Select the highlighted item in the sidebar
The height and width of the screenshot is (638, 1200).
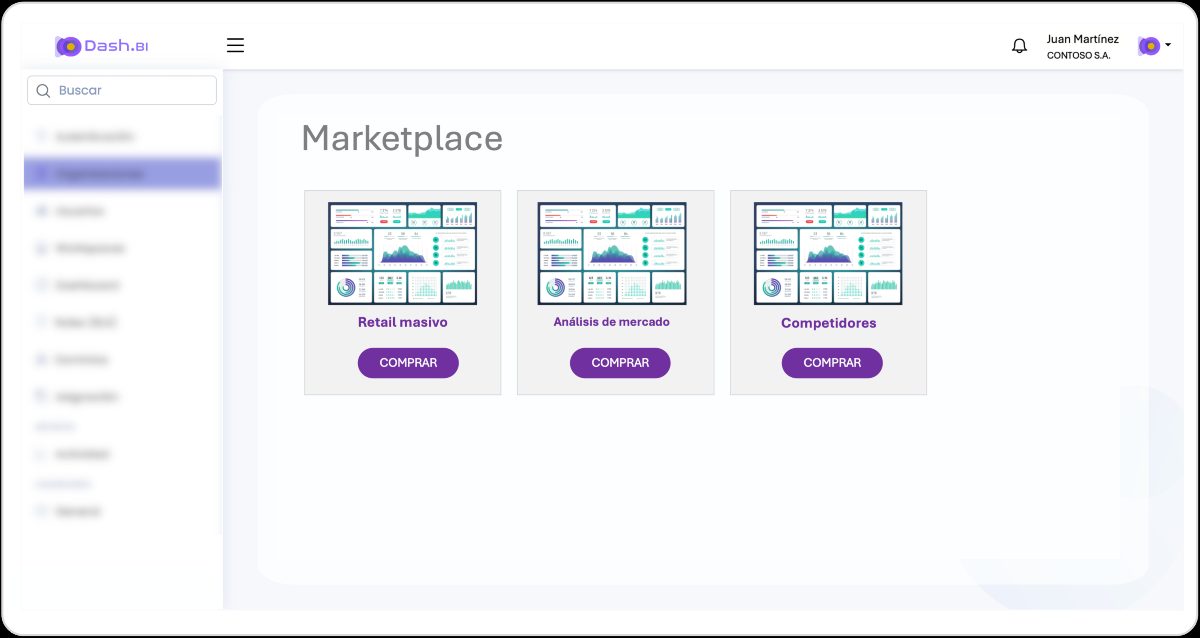[x=122, y=173]
